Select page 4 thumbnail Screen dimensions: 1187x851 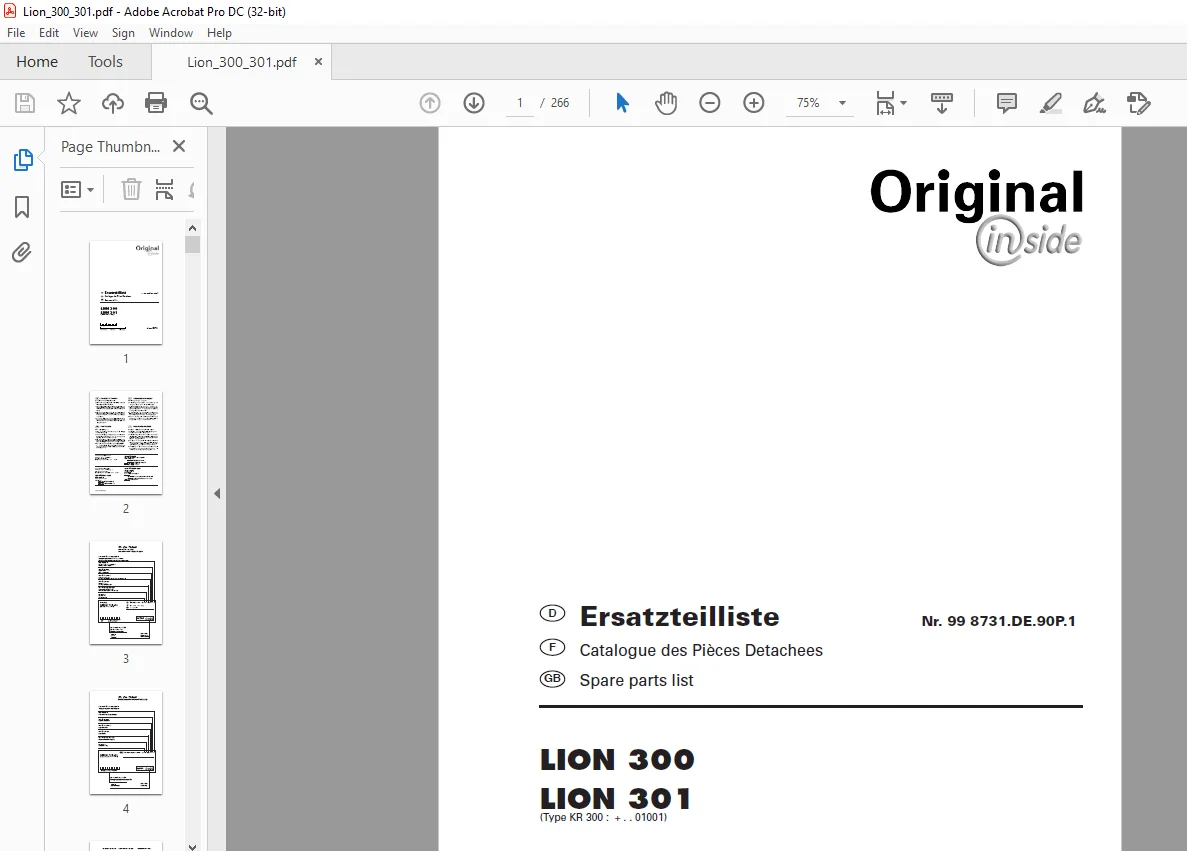126,743
